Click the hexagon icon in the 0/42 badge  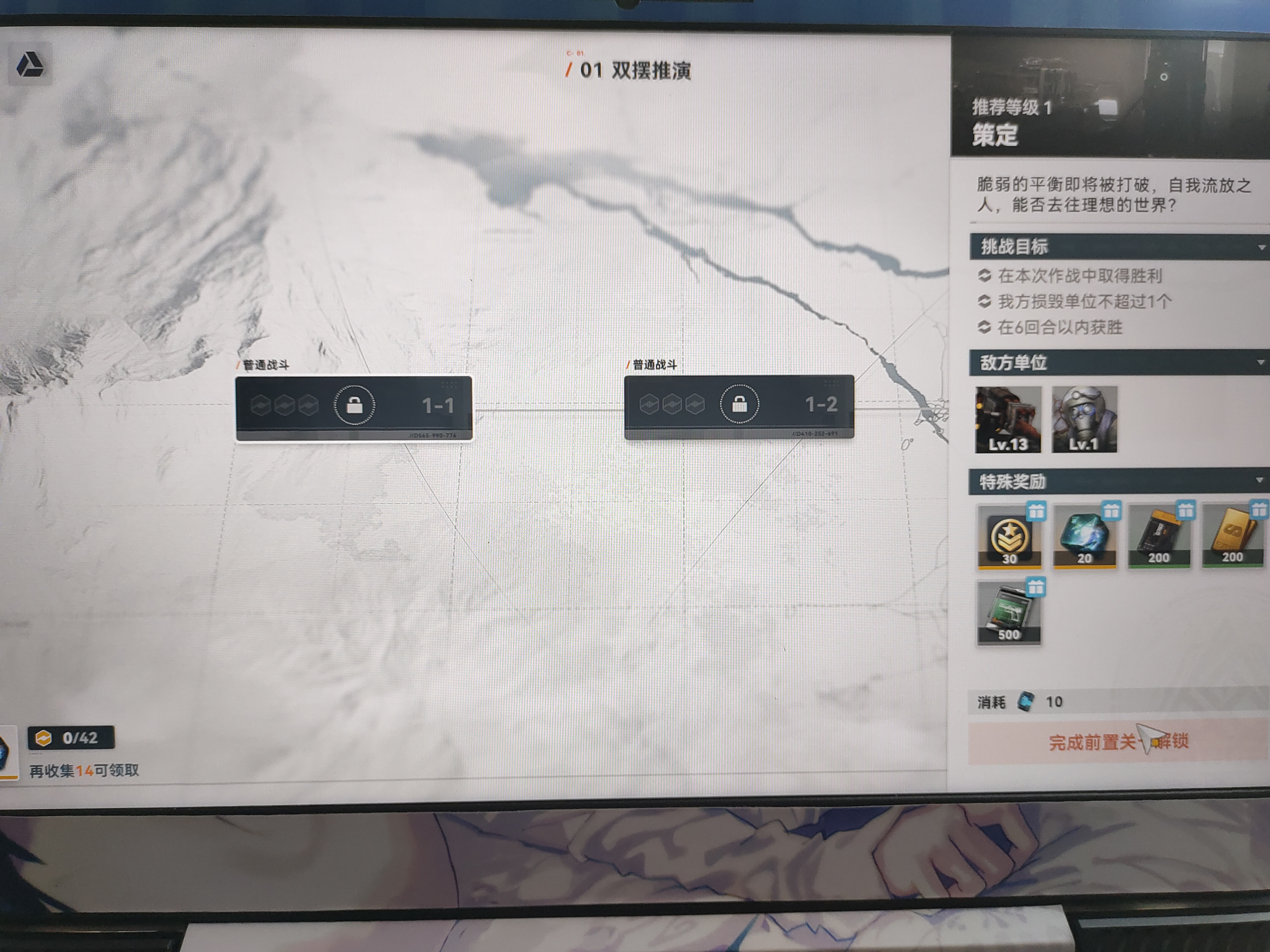click(x=44, y=738)
